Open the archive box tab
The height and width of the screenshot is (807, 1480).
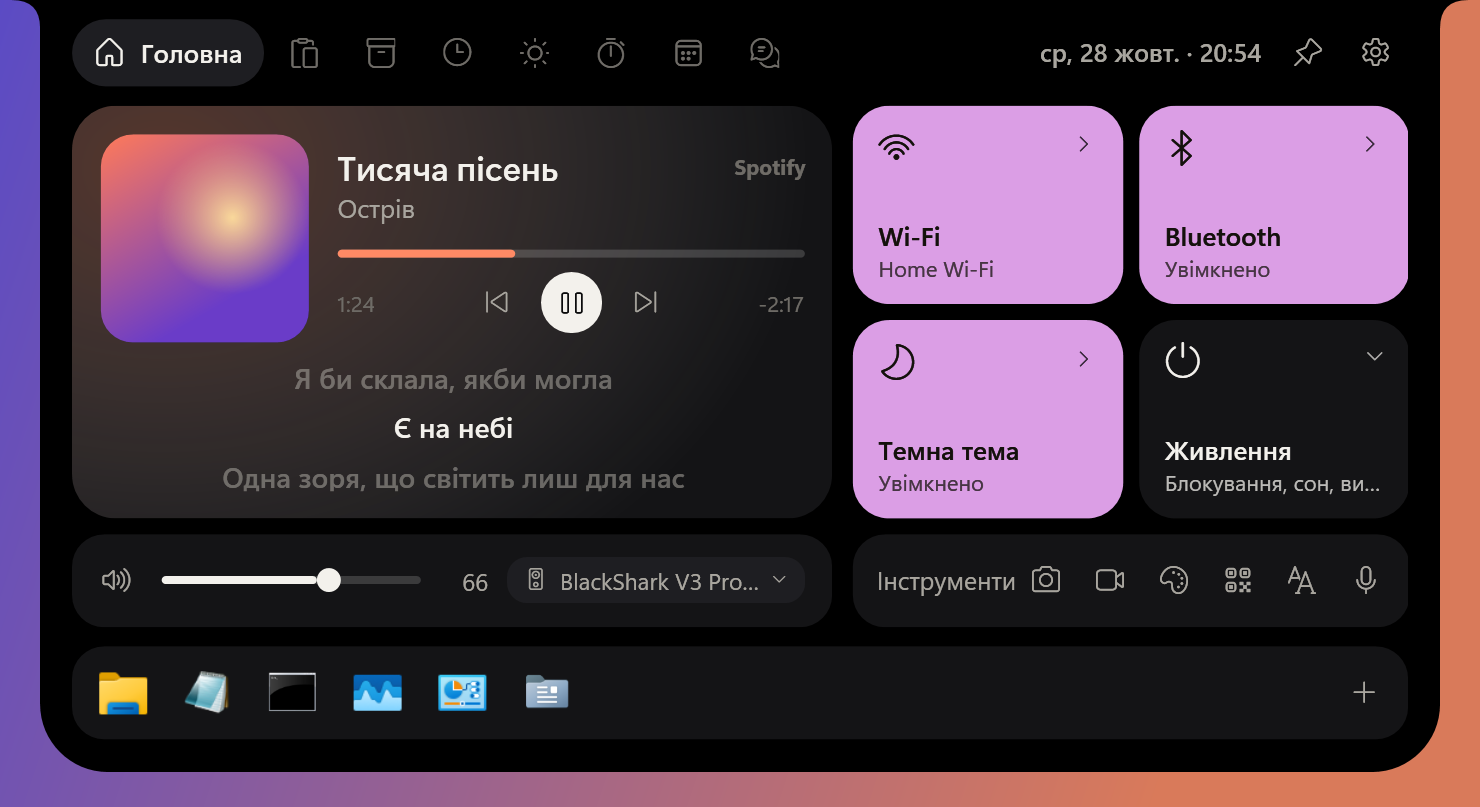[x=380, y=53]
